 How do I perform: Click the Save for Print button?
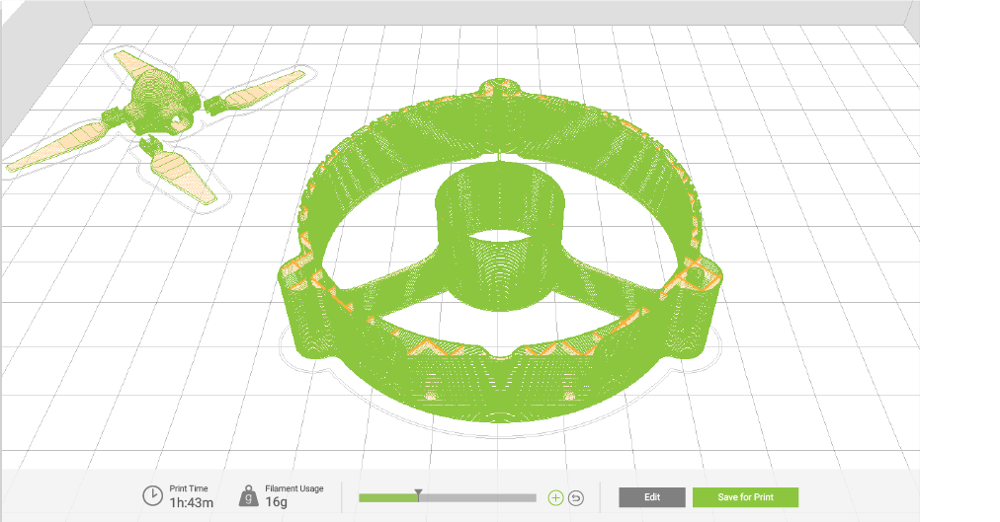pyautogui.click(x=745, y=498)
